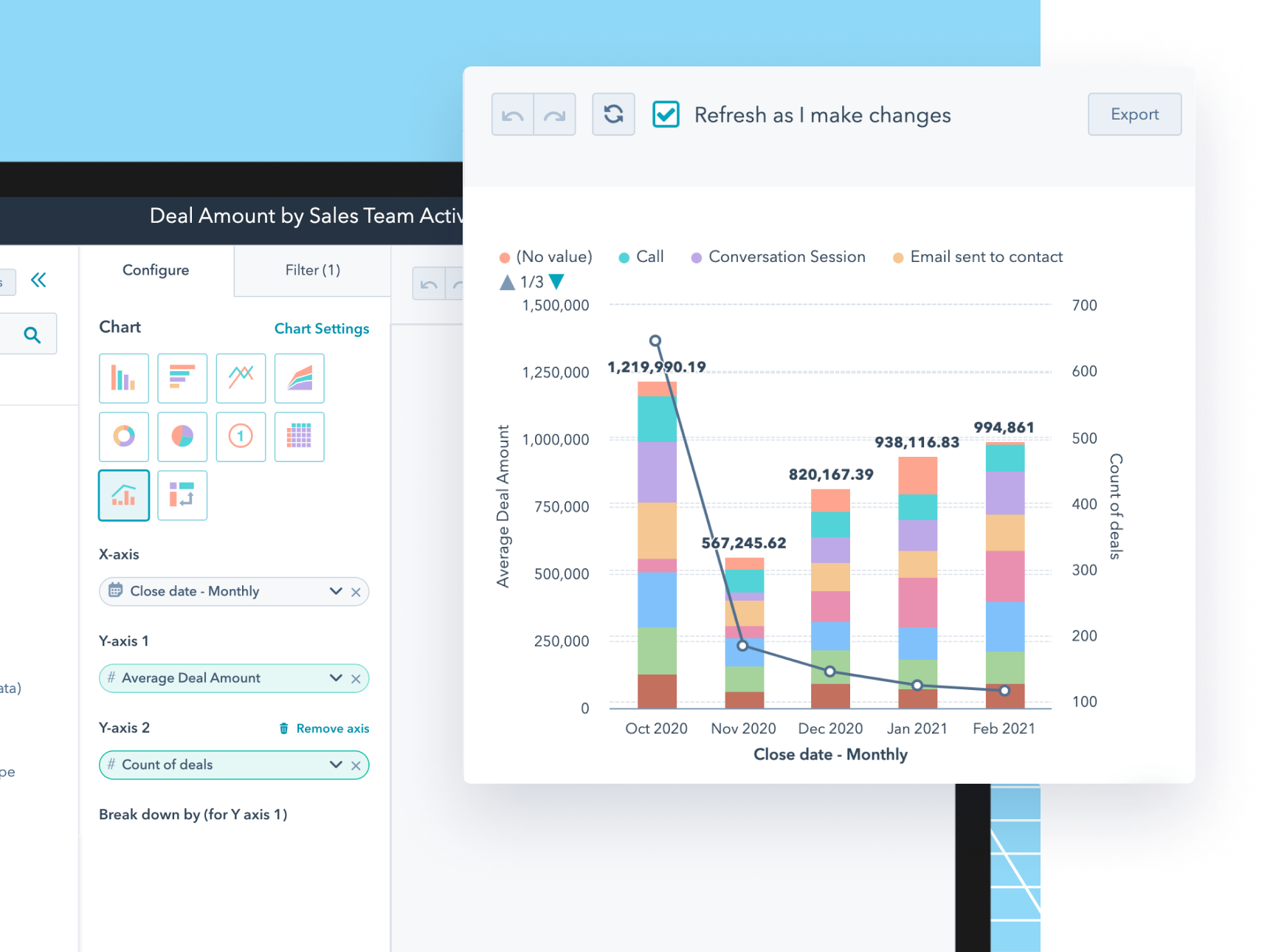
Task: Click the refresh chart icon
Action: (613, 114)
